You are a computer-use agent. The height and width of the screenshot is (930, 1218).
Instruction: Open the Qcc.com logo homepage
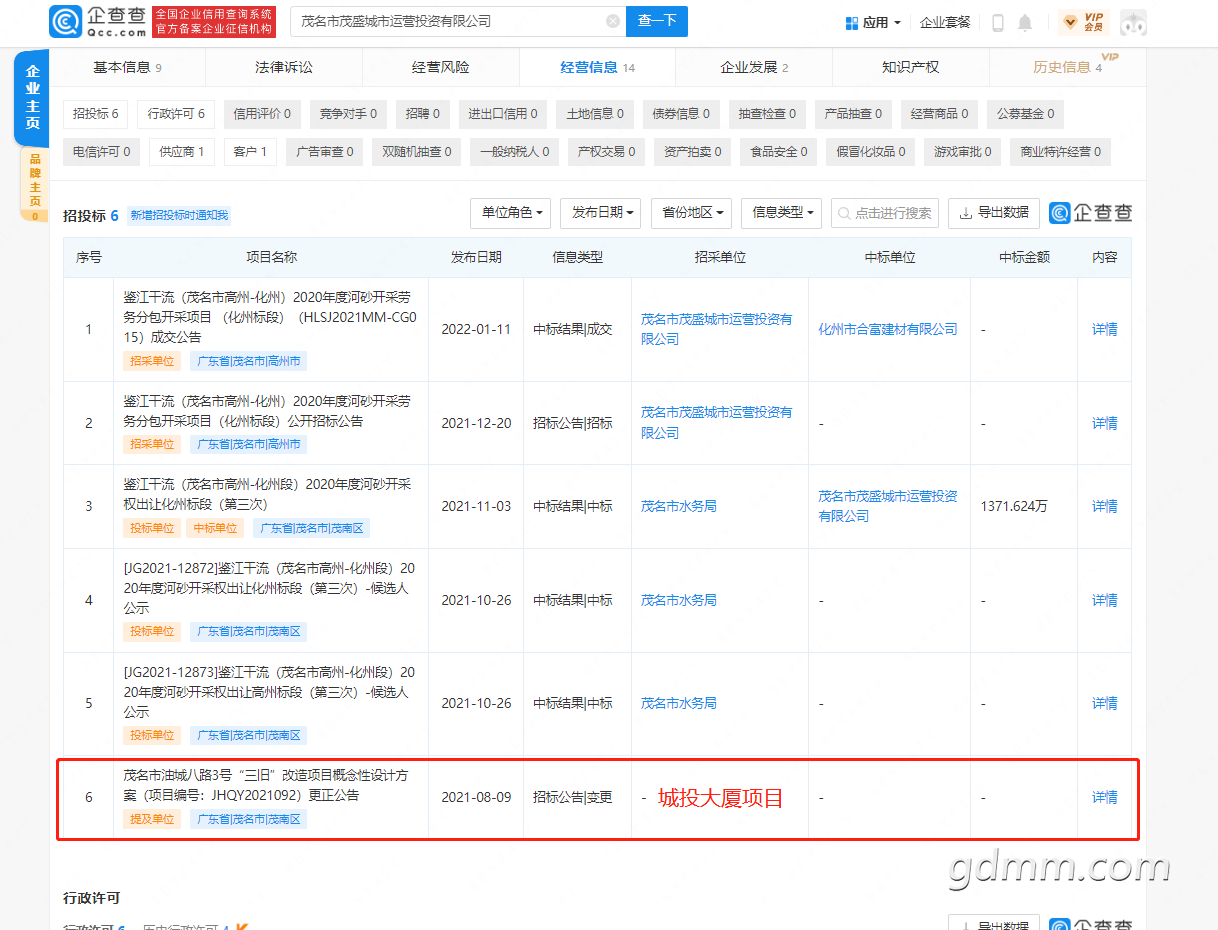97,21
